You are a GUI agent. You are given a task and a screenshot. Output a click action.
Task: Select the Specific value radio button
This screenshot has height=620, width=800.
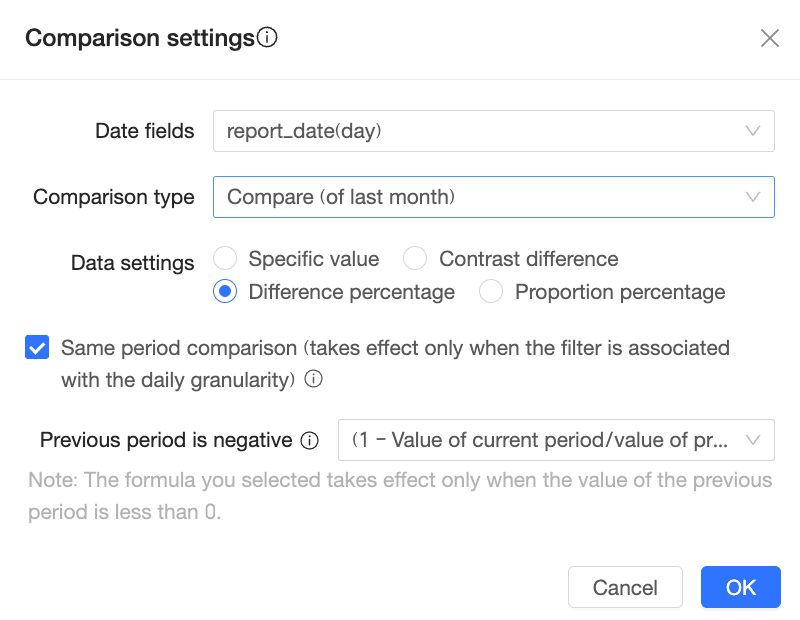[x=225, y=259]
